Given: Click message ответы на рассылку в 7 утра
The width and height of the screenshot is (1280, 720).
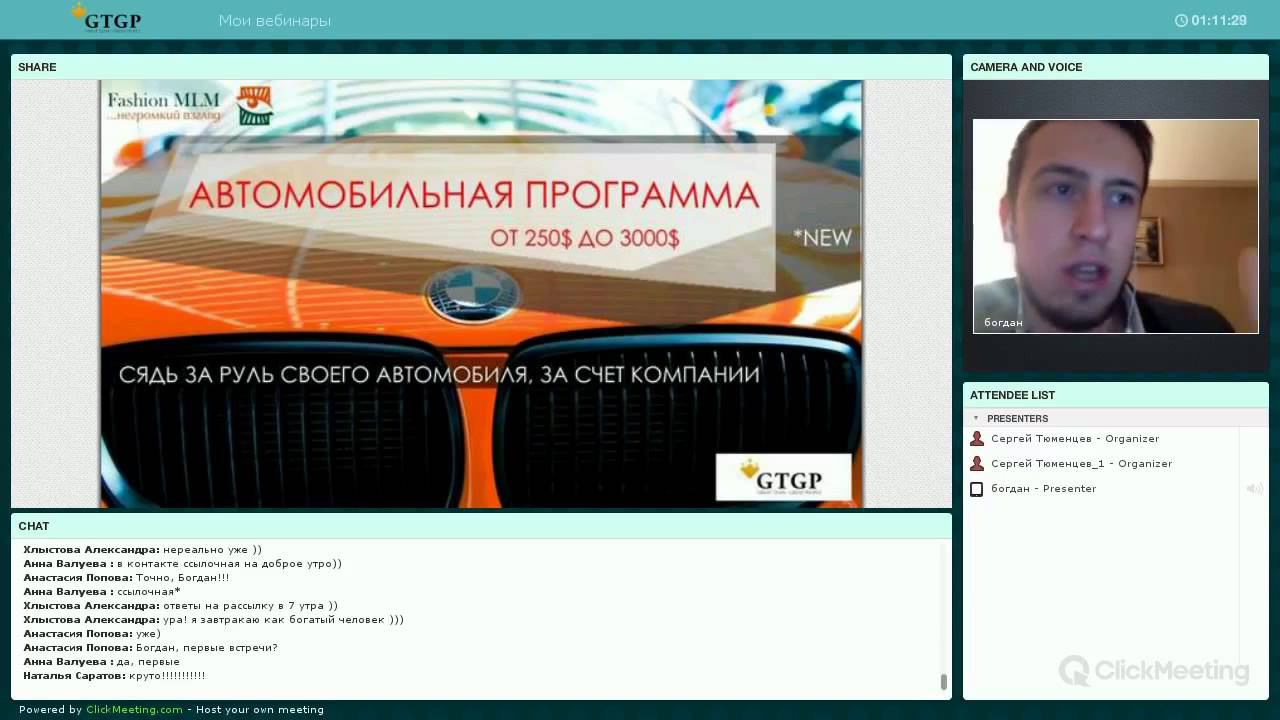Looking at the screenshot, I should 250,606.
